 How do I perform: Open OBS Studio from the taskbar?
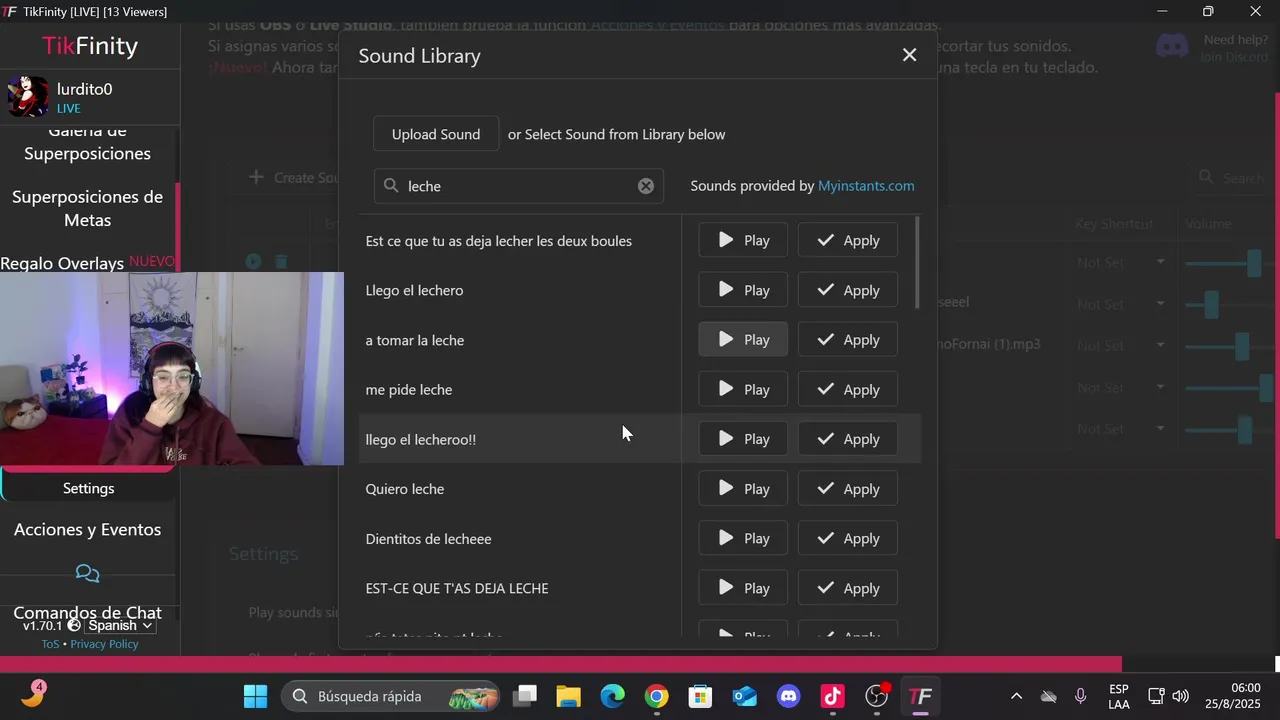(877, 696)
